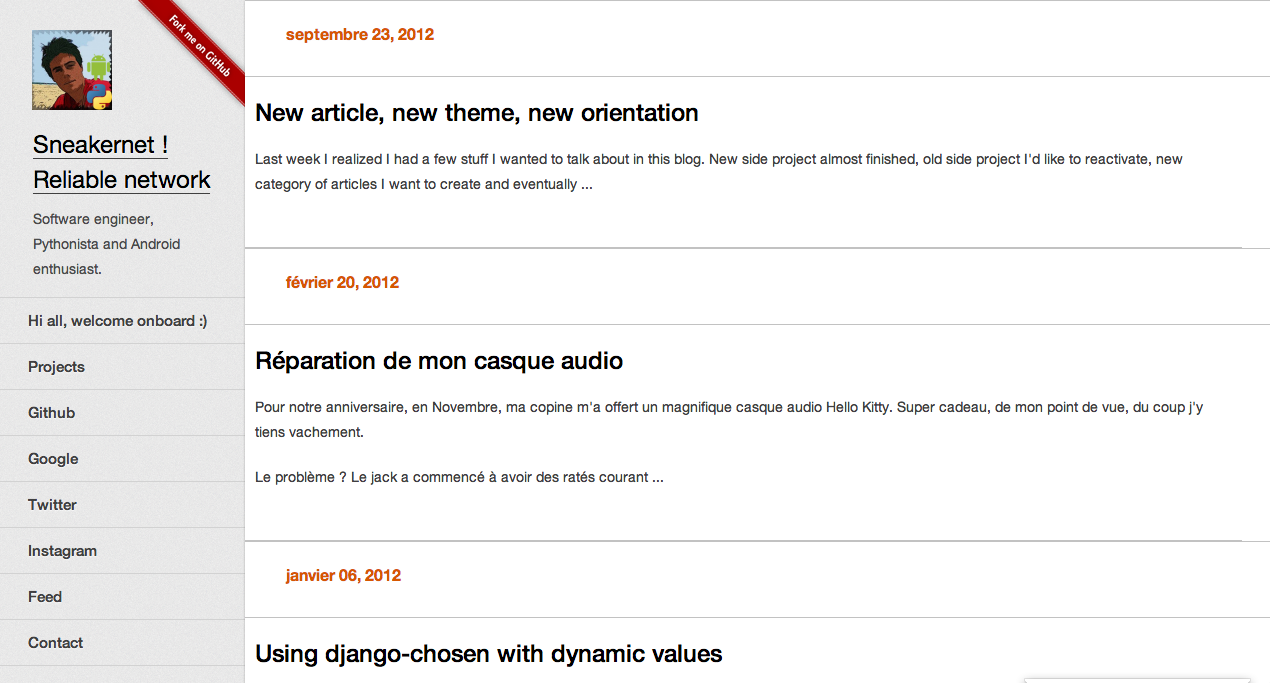
Task: Open 'New article, new theme, new orientation' post
Action: click(x=476, y=113)
